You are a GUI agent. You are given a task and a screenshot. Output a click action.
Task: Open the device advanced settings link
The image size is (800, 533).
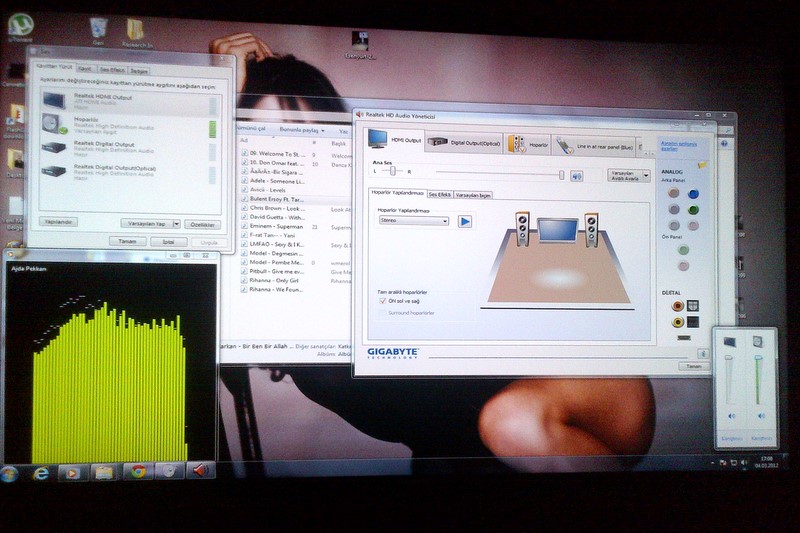point(678,146)
